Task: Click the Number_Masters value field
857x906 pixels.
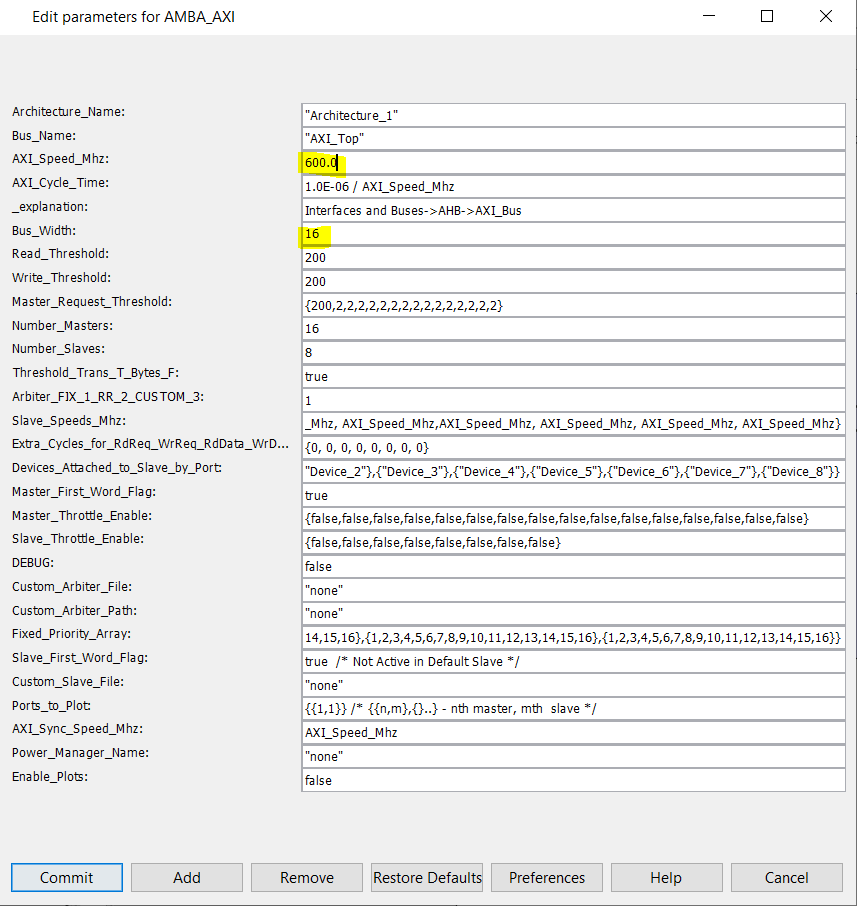Action: pyautogui.click(x=573, y=329)
